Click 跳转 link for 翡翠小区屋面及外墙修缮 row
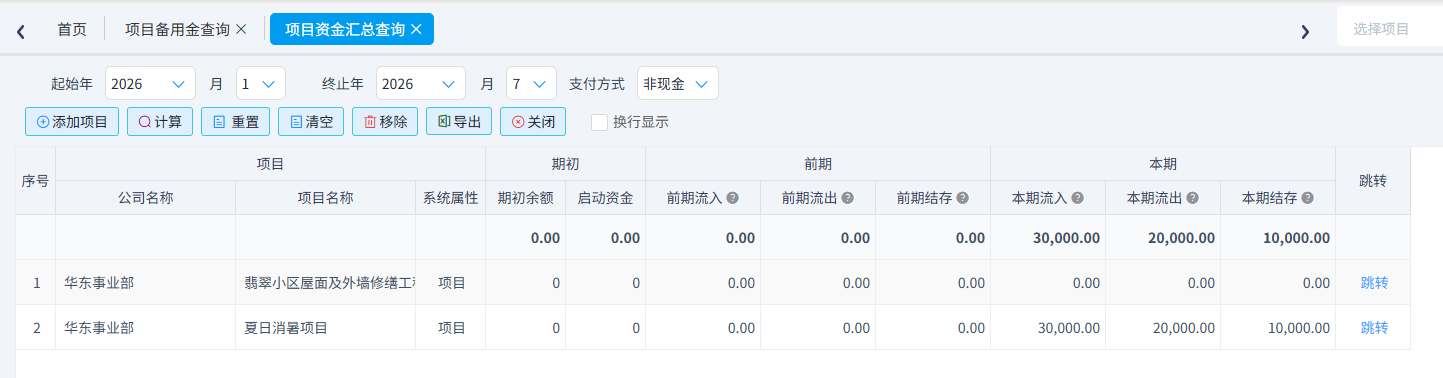Viewport: 1443px width, 378px height. coord(1374,283)
